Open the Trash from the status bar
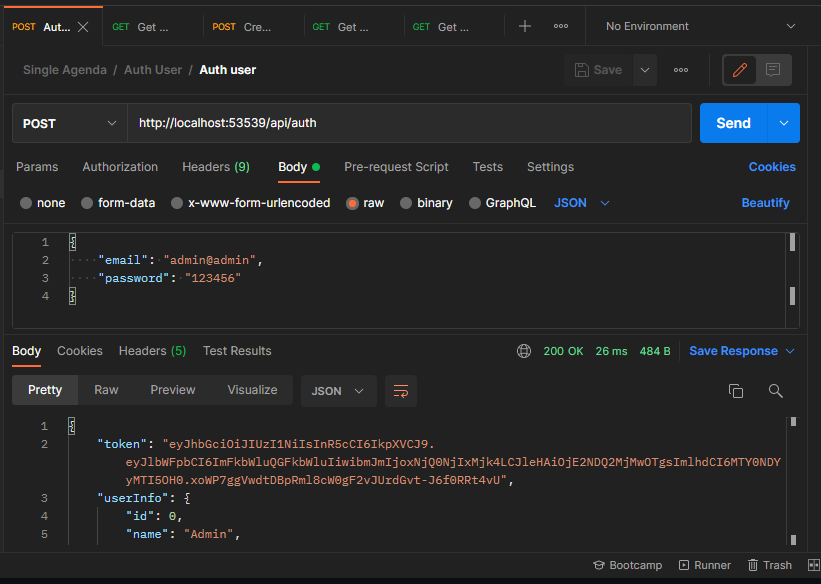Image resolution: width=821 pixels, height=584 pixels. coord(769,564)
